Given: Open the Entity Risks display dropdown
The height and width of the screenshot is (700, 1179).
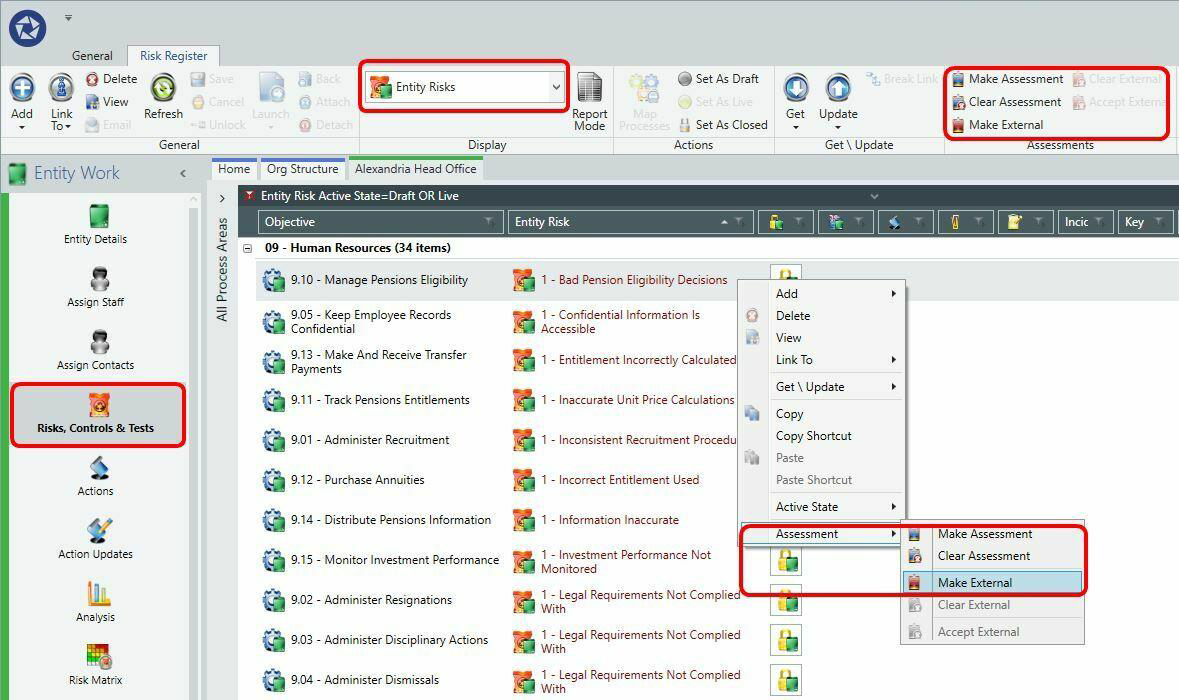Looking at the screenshot, I should (556, 87).
